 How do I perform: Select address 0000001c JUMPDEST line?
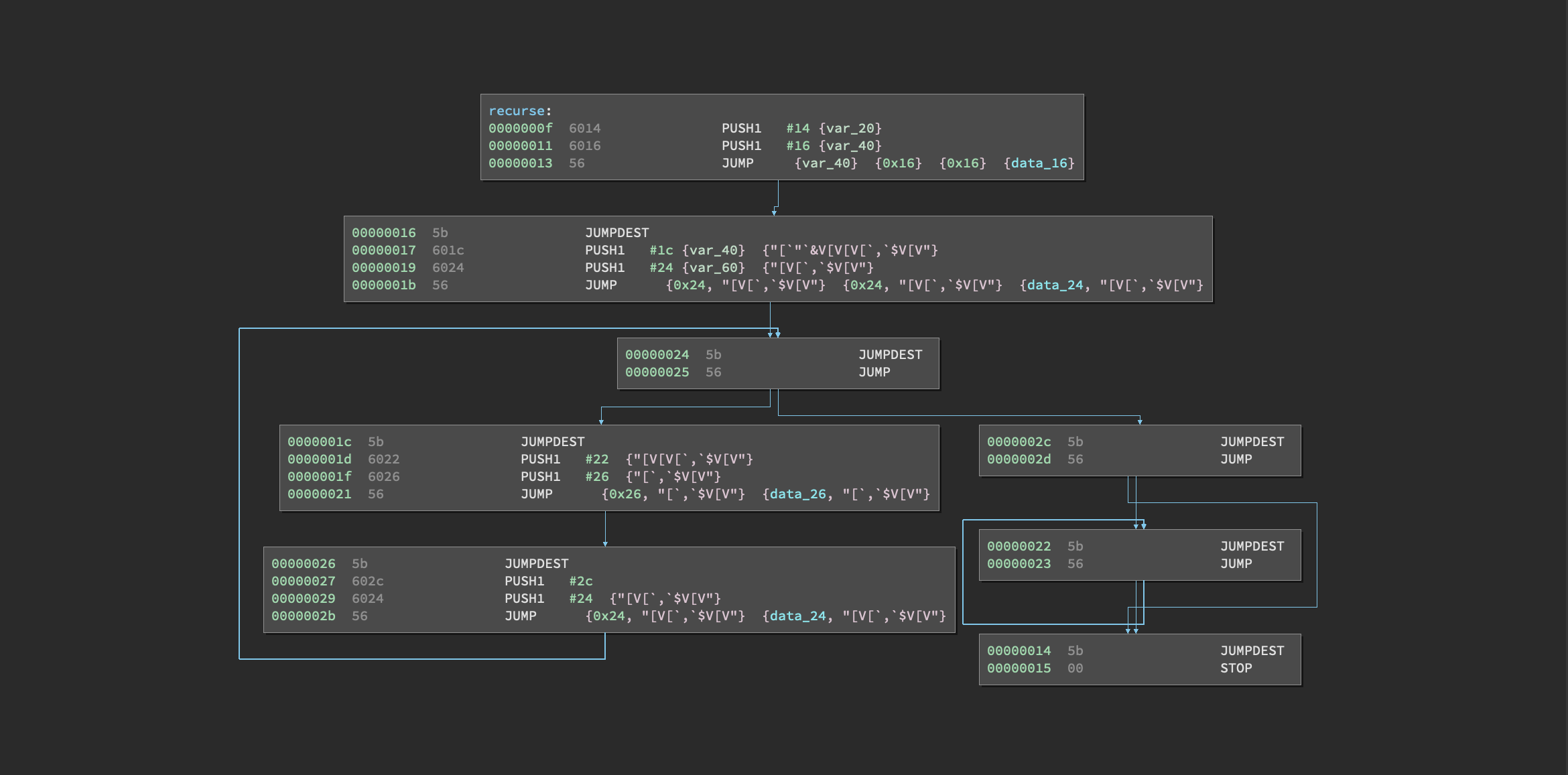[319, 442]
